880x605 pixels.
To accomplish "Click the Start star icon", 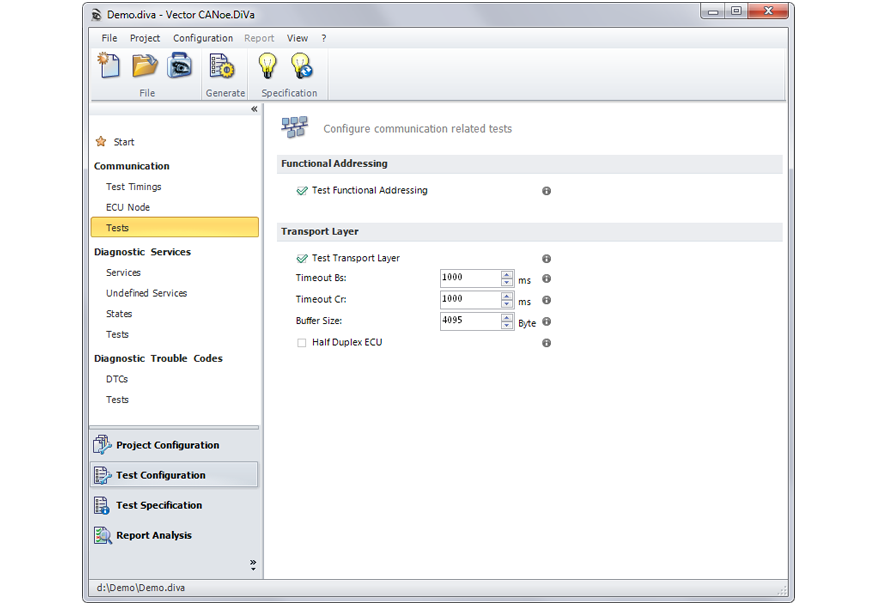I will [101, 141].
